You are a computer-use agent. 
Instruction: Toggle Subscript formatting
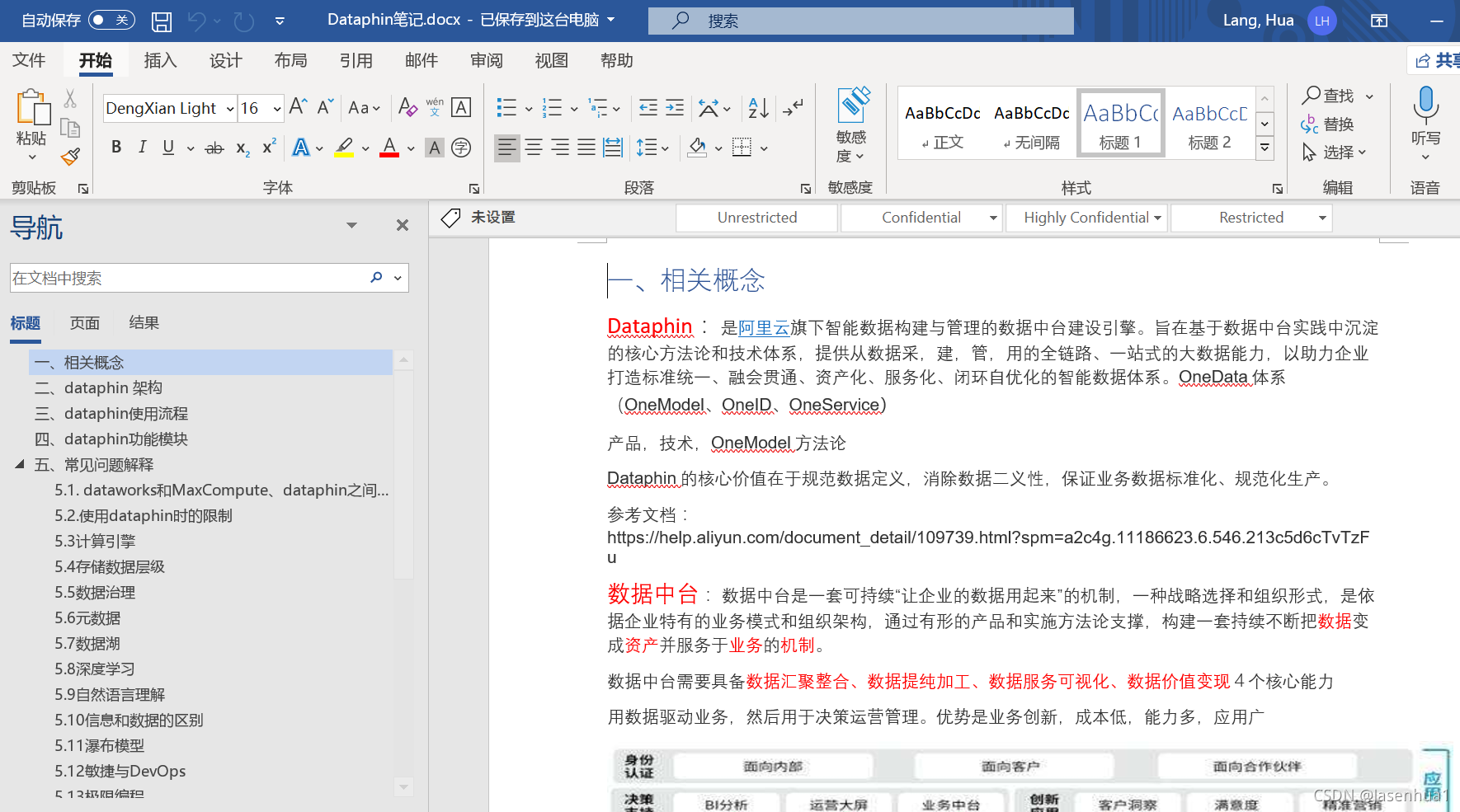tap(243, 148)
